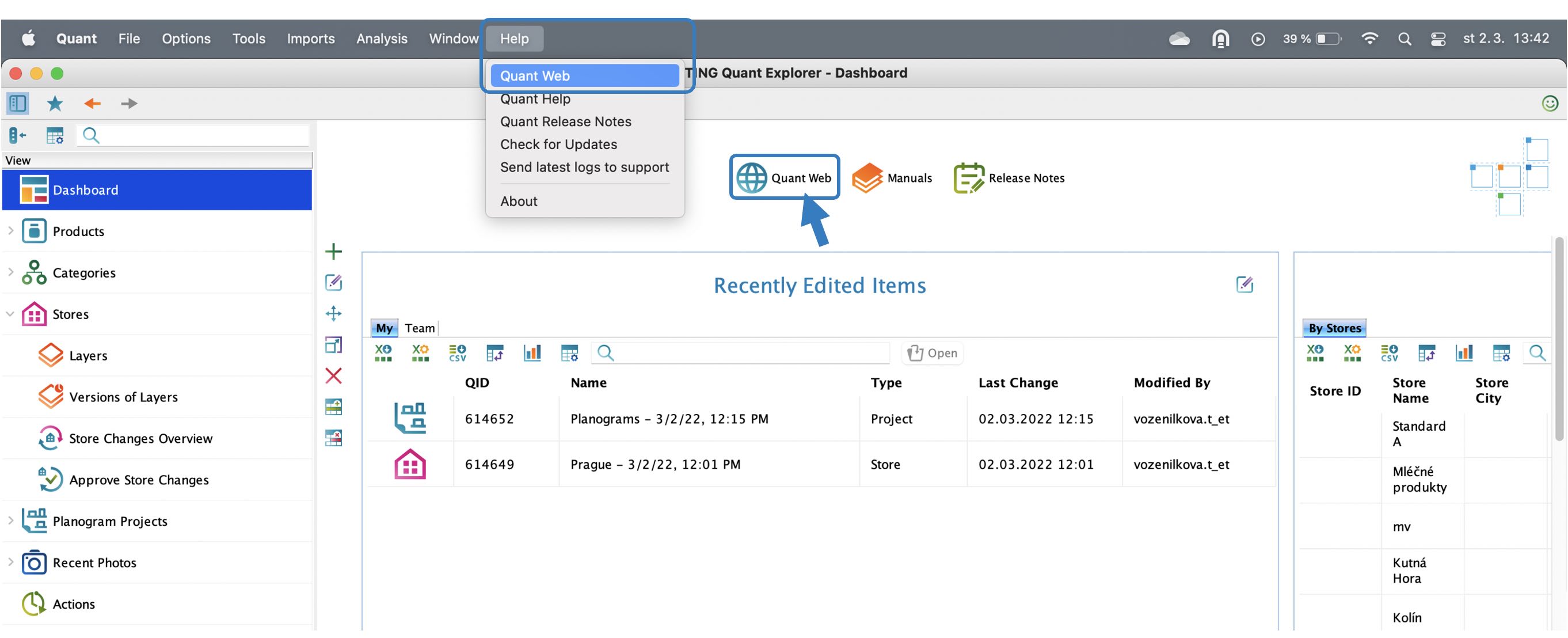Viewport: 1568px width, 638px height.
Task: Click the Recent Photos camera icon
Action: pos(33,563)
